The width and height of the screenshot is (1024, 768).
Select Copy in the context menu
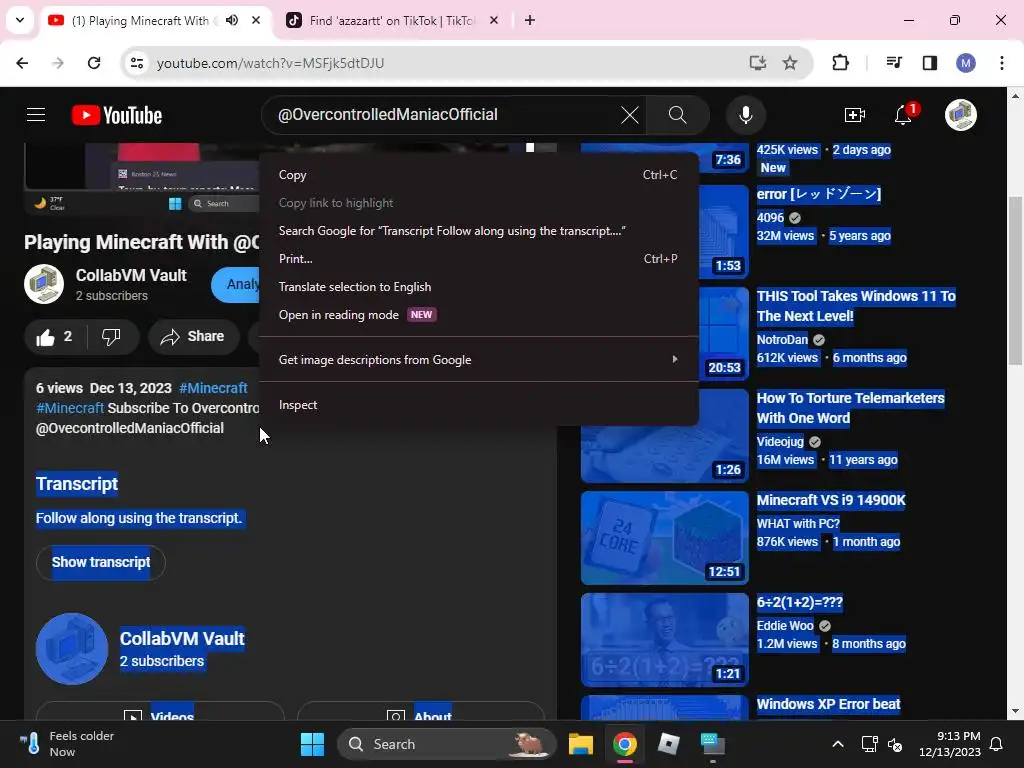478,175
